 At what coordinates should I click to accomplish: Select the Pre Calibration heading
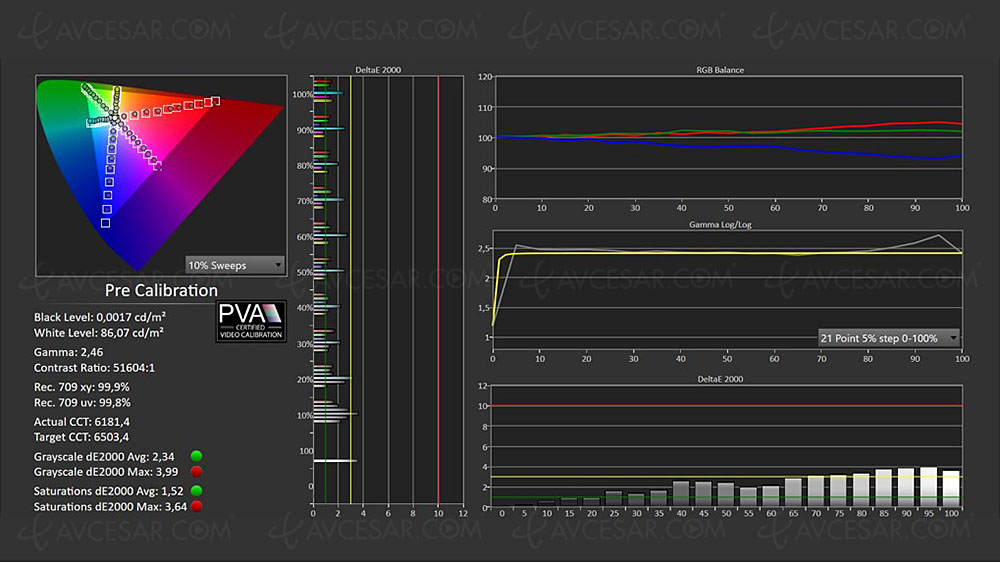[161, 291]
